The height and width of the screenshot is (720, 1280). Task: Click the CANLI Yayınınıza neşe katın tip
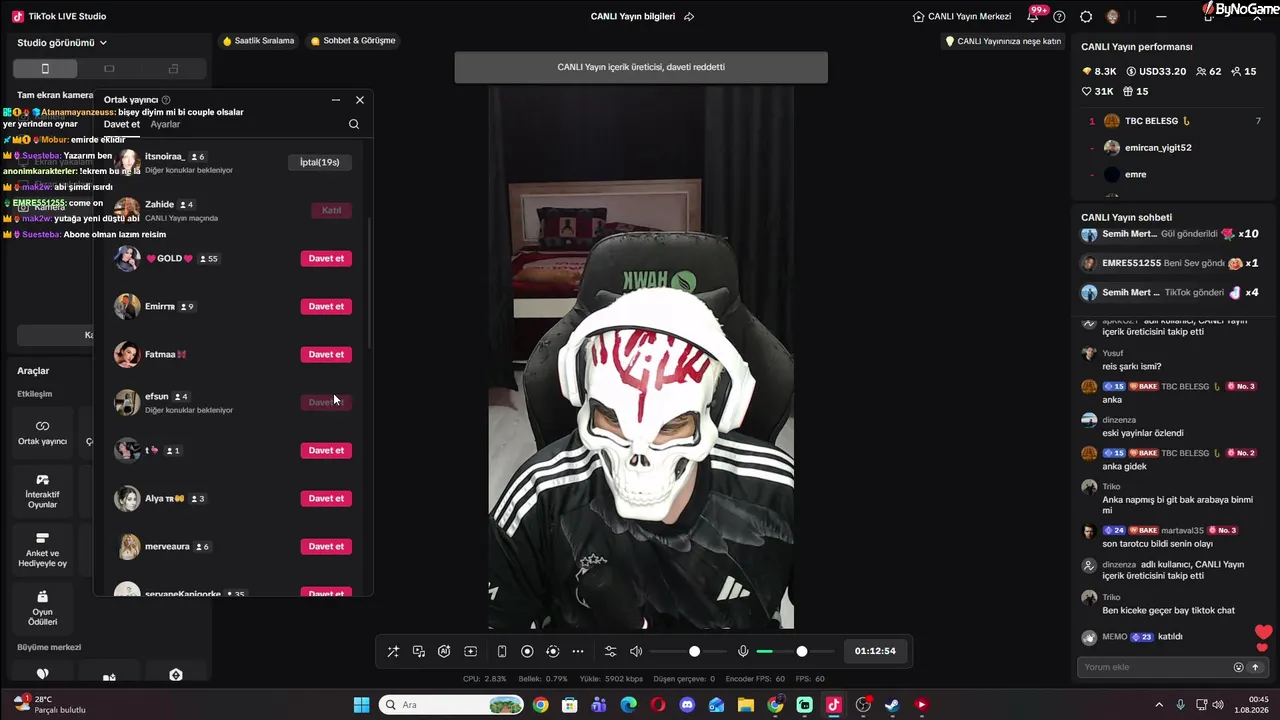(1003, 41)
